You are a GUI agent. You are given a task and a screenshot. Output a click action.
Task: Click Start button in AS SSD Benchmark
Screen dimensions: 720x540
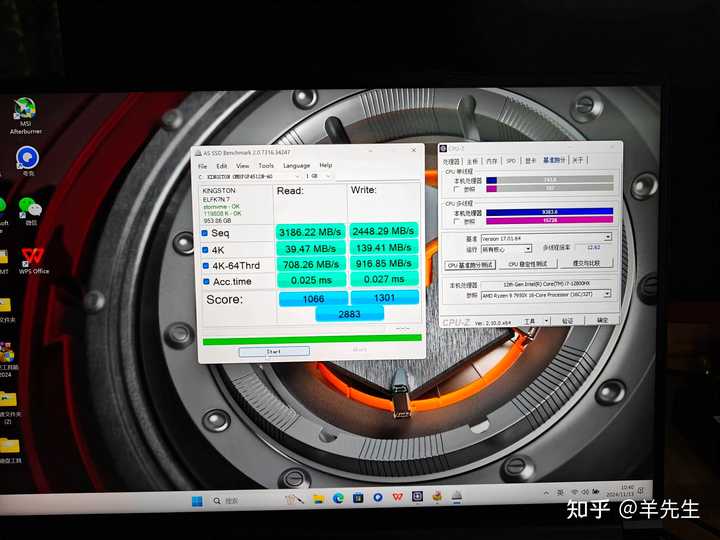click(274, 352)
